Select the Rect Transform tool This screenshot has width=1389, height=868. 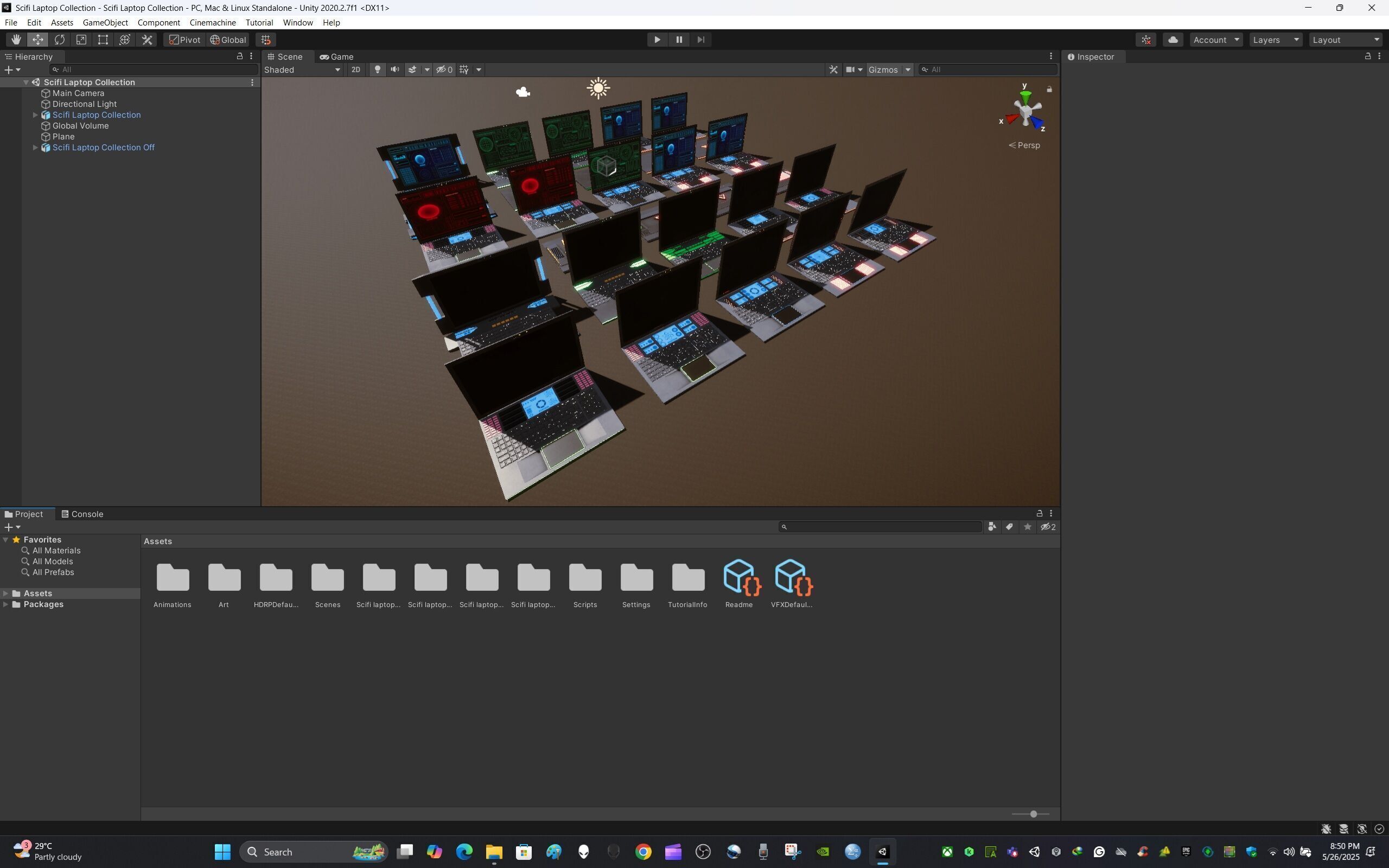click(x=103, y=40)
